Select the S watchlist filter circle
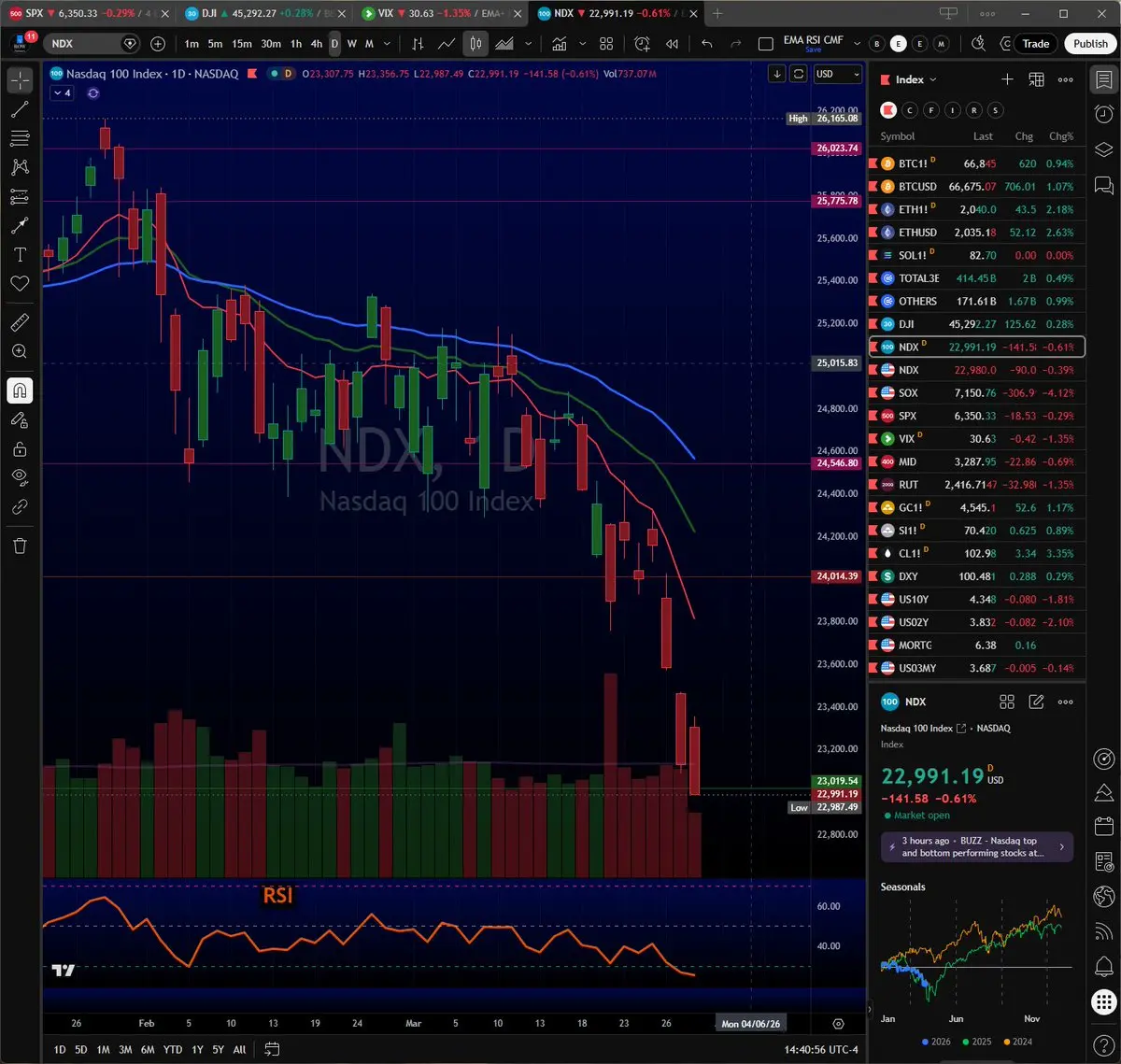The width and height of the screenshot is (1121, 1064). point(996,110)
